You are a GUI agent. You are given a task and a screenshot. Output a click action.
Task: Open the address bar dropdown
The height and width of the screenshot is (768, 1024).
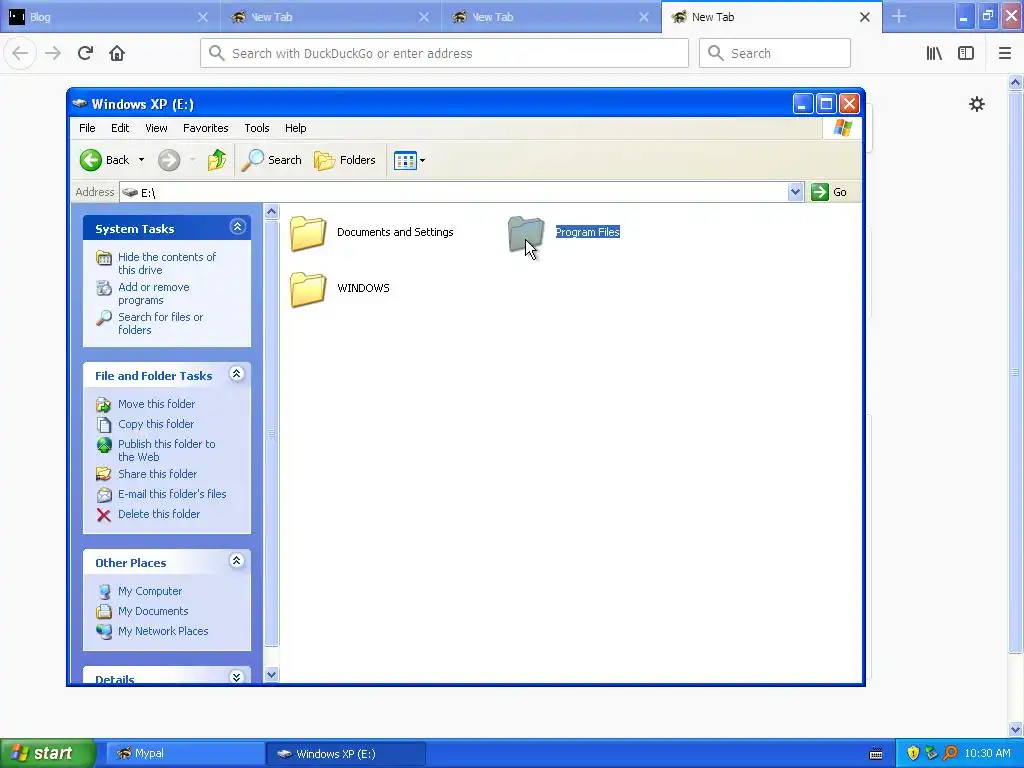(x=795, y=192)
